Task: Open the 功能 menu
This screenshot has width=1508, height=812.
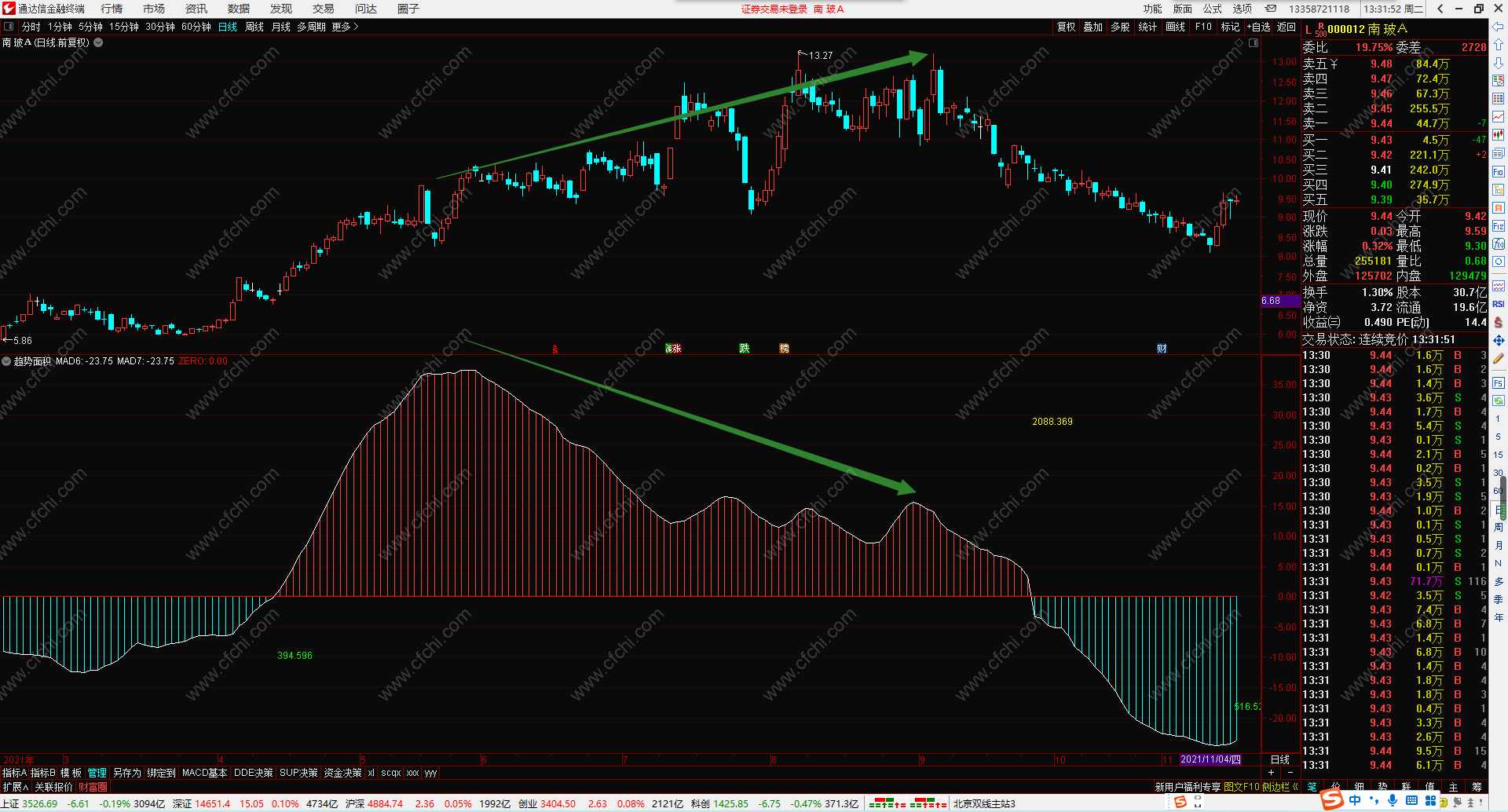Action: [1153, 9]
